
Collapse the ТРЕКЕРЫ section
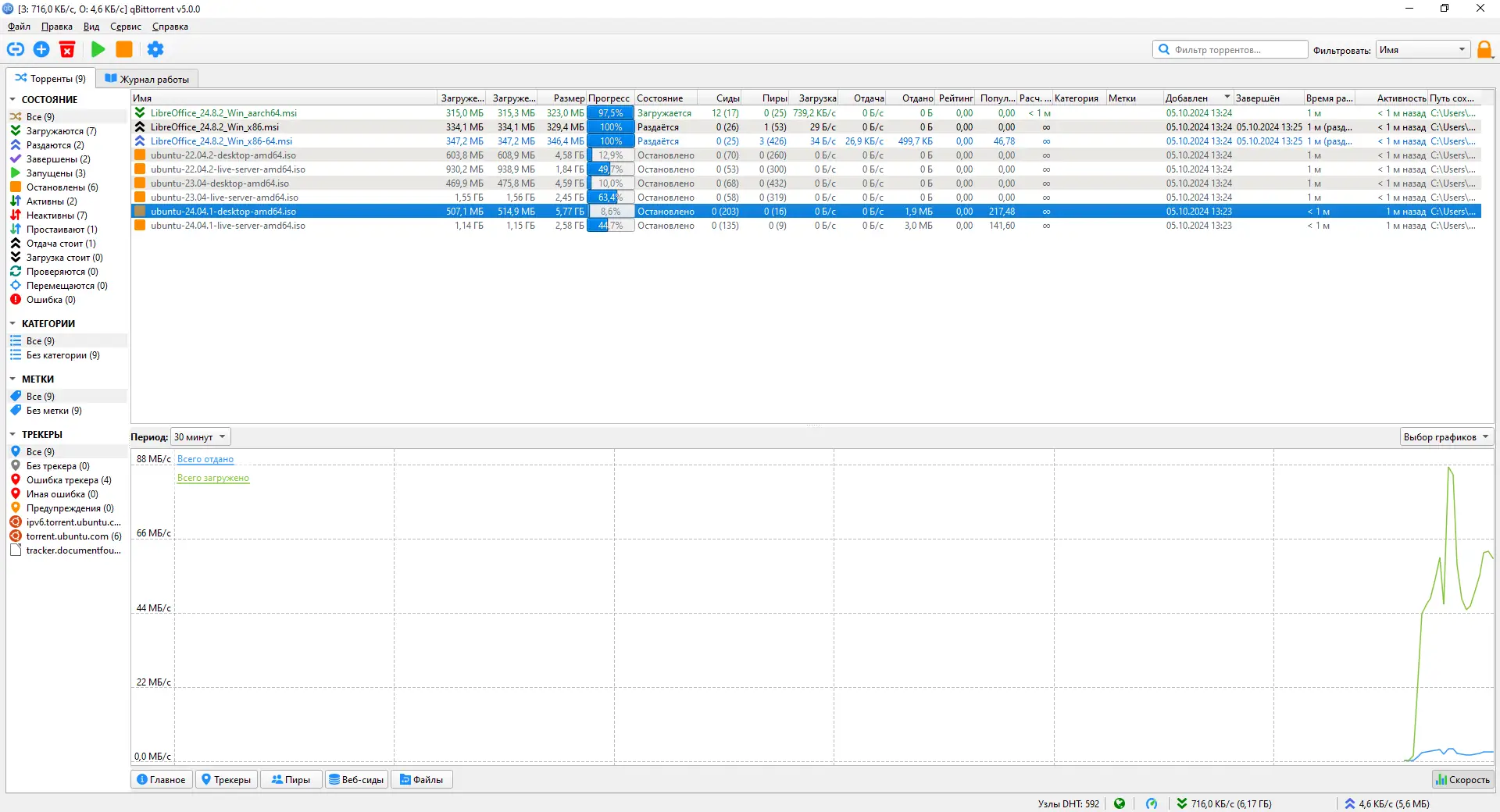point(12,435)
